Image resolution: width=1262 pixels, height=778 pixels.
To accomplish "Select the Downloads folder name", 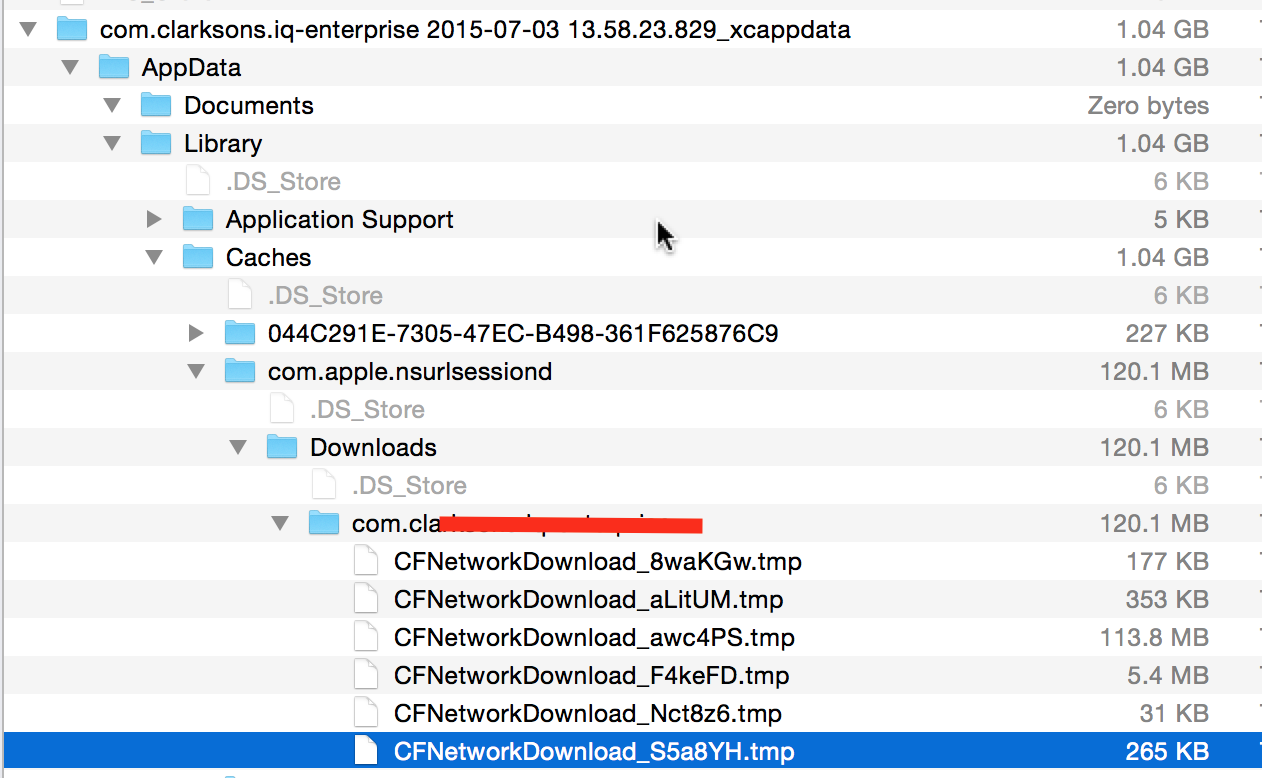I will (373, 448).
